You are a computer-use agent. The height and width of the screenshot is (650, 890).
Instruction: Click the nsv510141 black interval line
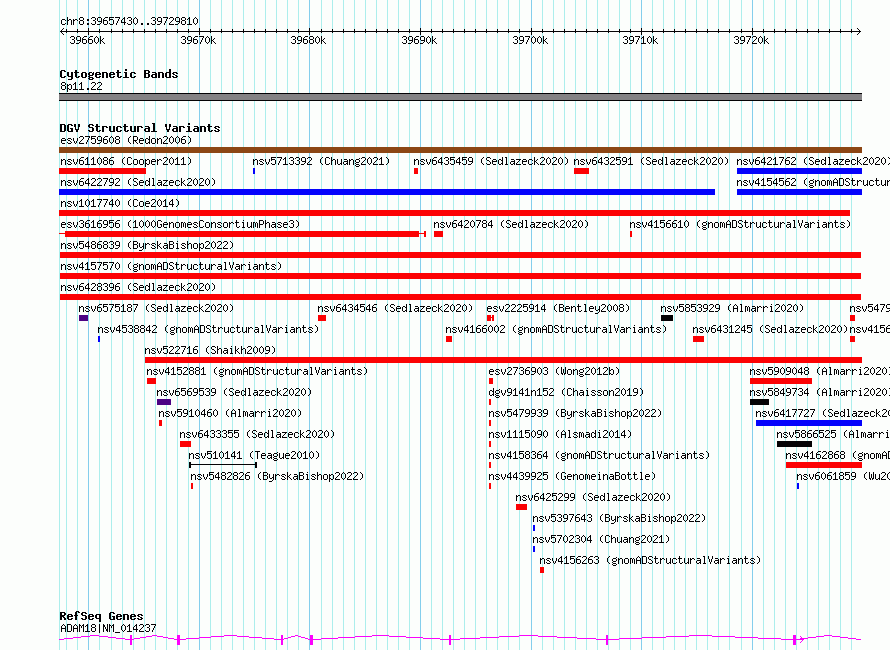point(223,465)
